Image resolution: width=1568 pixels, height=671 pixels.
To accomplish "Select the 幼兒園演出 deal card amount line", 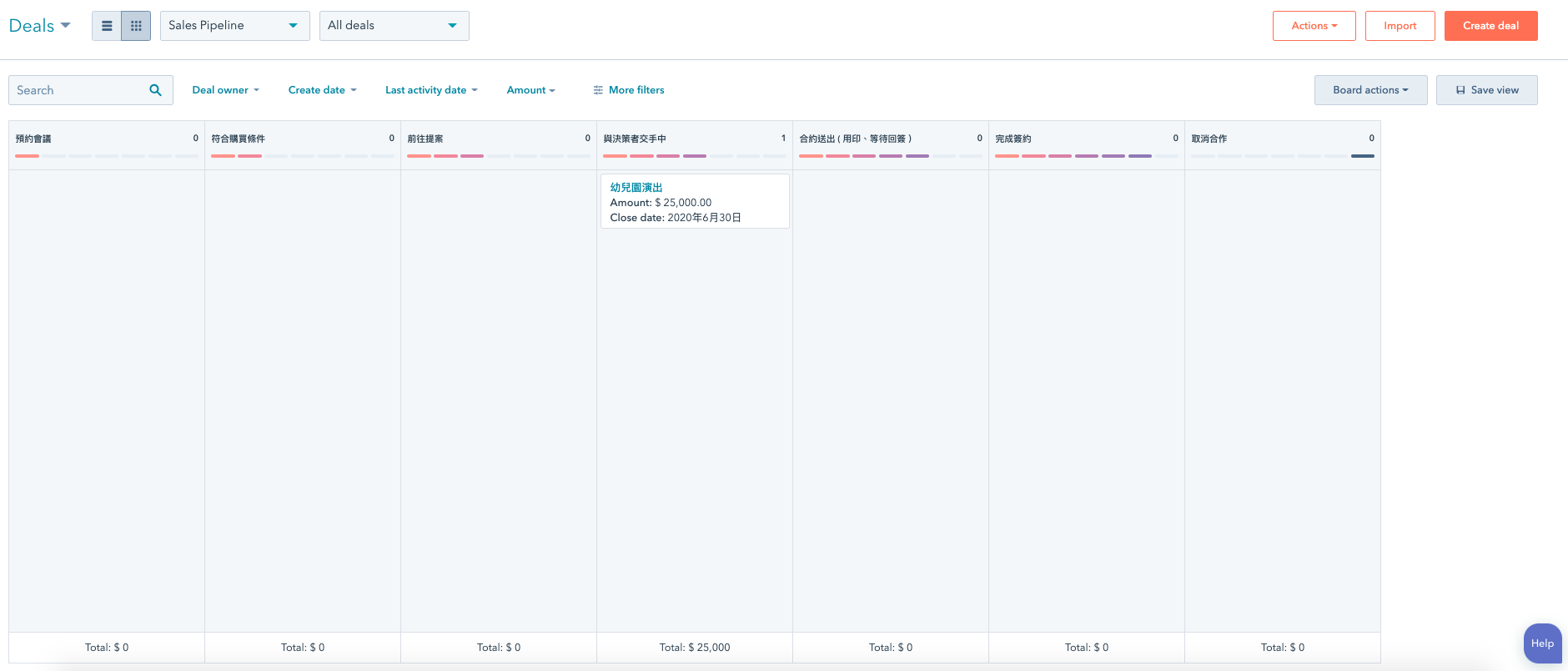I will pyautogui.click(x=661, y=203).
